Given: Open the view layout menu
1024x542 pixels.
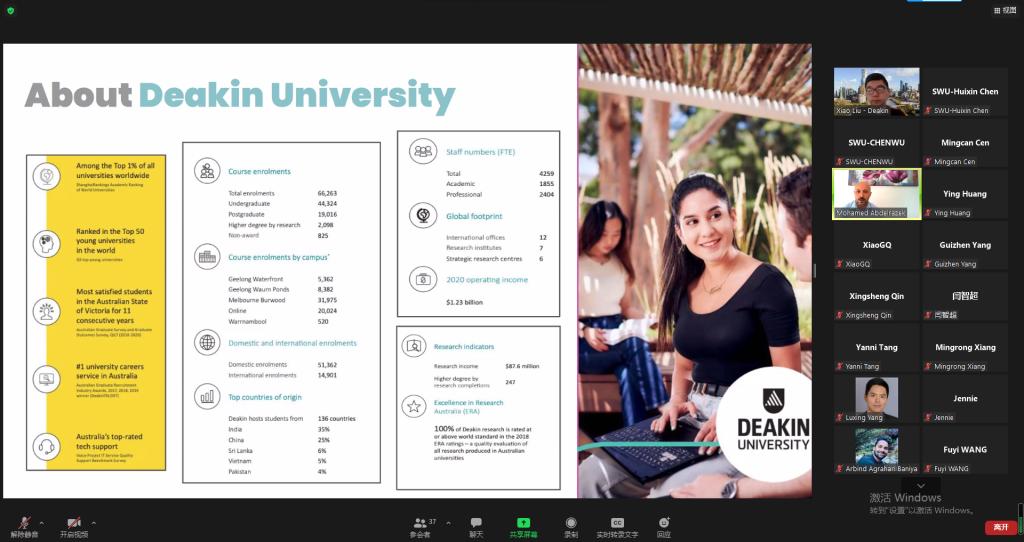Looking at the screenshot, I should (x=1003, y=10).
